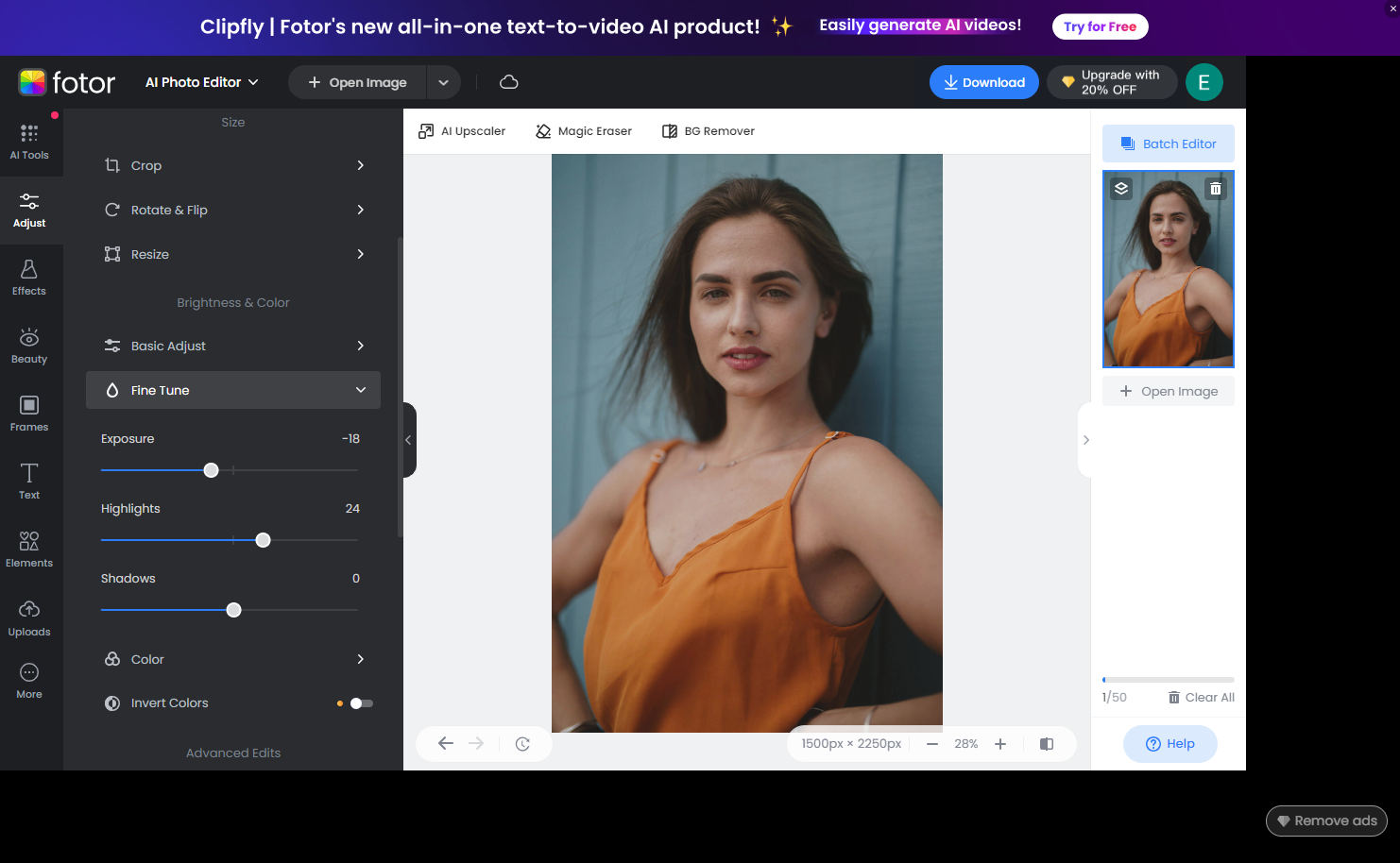This screenshot has height=863, width=1400.
Task: Open the Text panel
Action: pyautogui.click(x=29, y=481)
